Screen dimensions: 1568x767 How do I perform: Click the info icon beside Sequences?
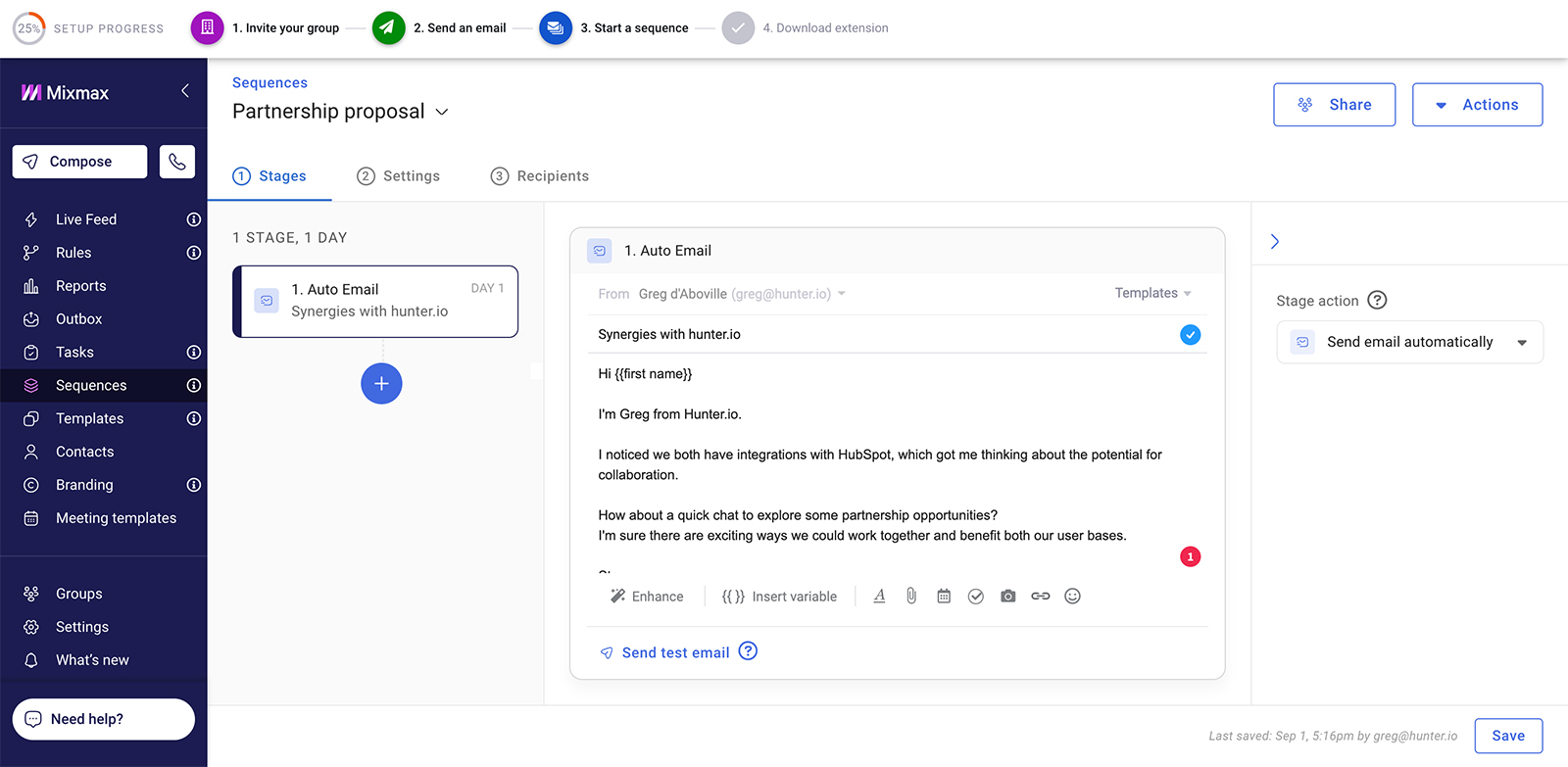pyautogui.click(x=194, y=385)
